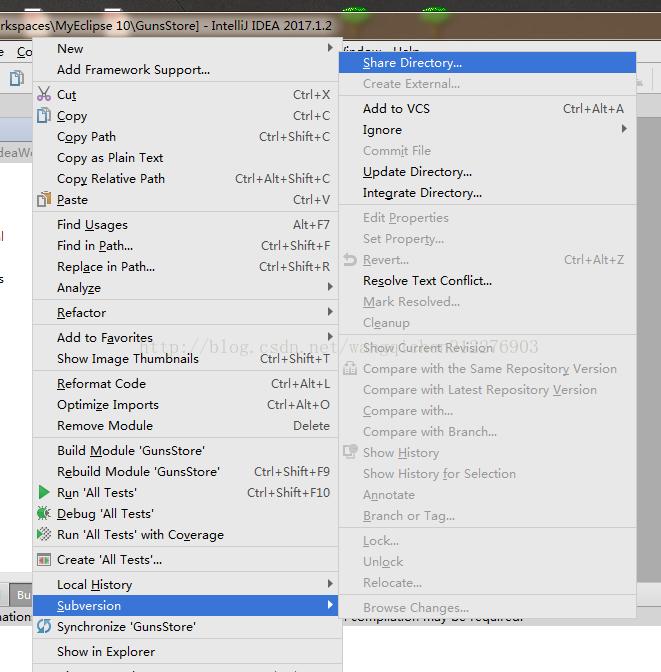Viewport: 661px width, 672px height.
Task: Click Show Current Revision entry
Action: (x=487, y=348)
